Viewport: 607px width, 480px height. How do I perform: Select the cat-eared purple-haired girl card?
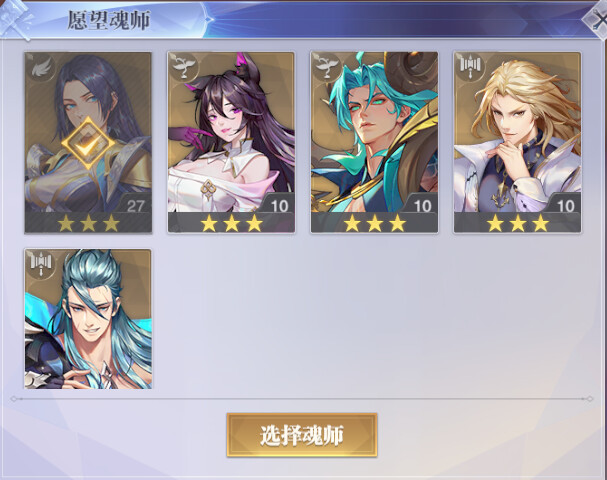point(231,142)
